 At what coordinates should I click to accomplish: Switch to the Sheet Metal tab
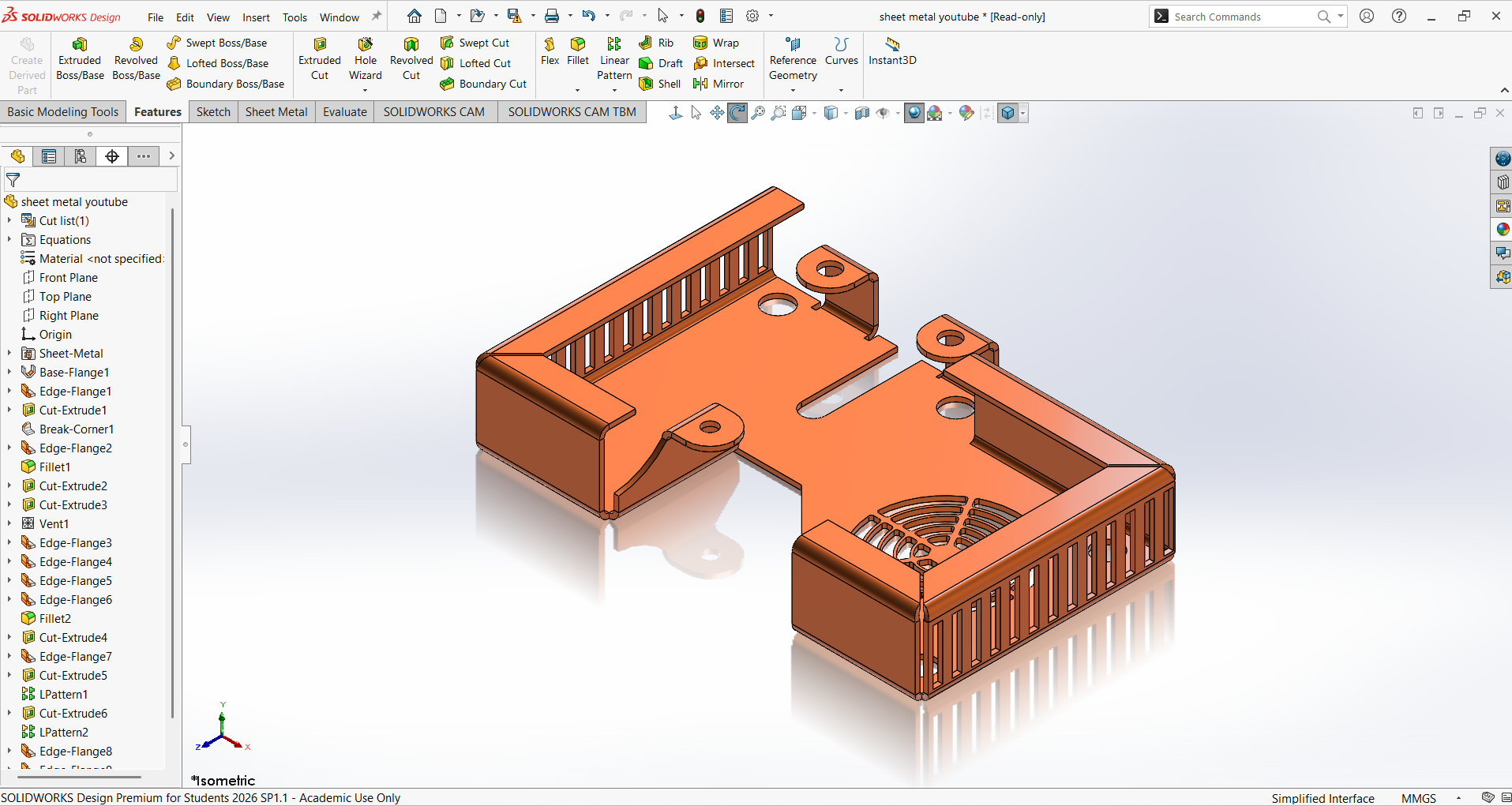(276, 112)
